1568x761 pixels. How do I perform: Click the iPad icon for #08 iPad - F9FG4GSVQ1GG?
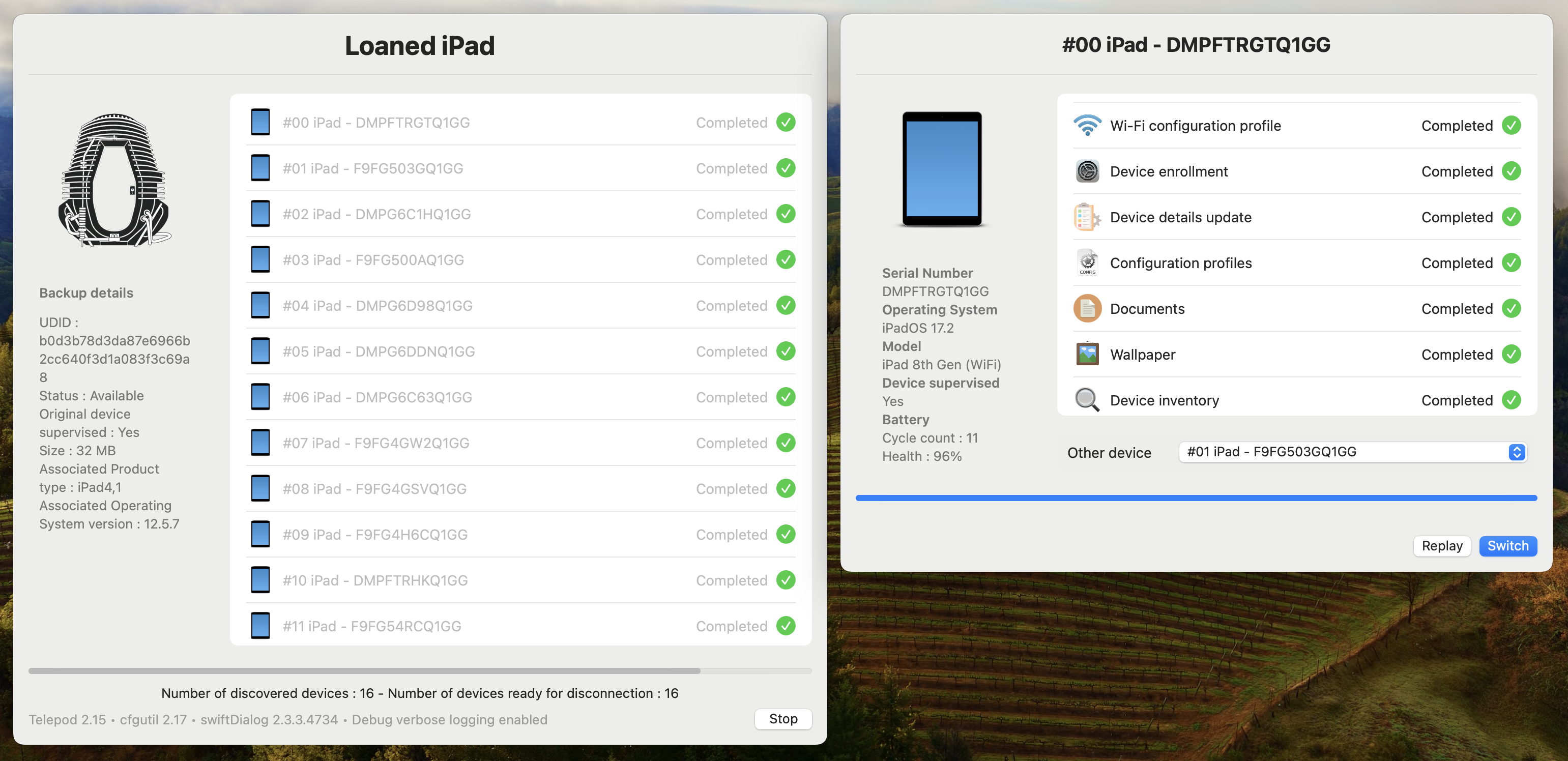point(260,488)
